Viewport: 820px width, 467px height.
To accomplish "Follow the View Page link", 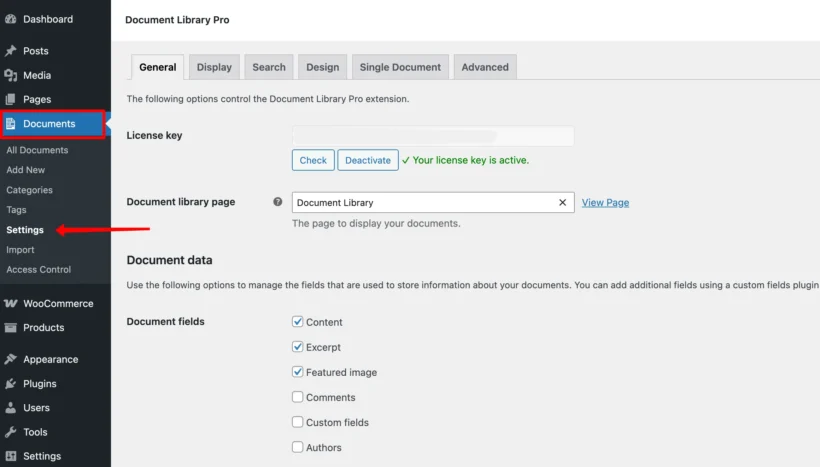I will click(605, 202).
